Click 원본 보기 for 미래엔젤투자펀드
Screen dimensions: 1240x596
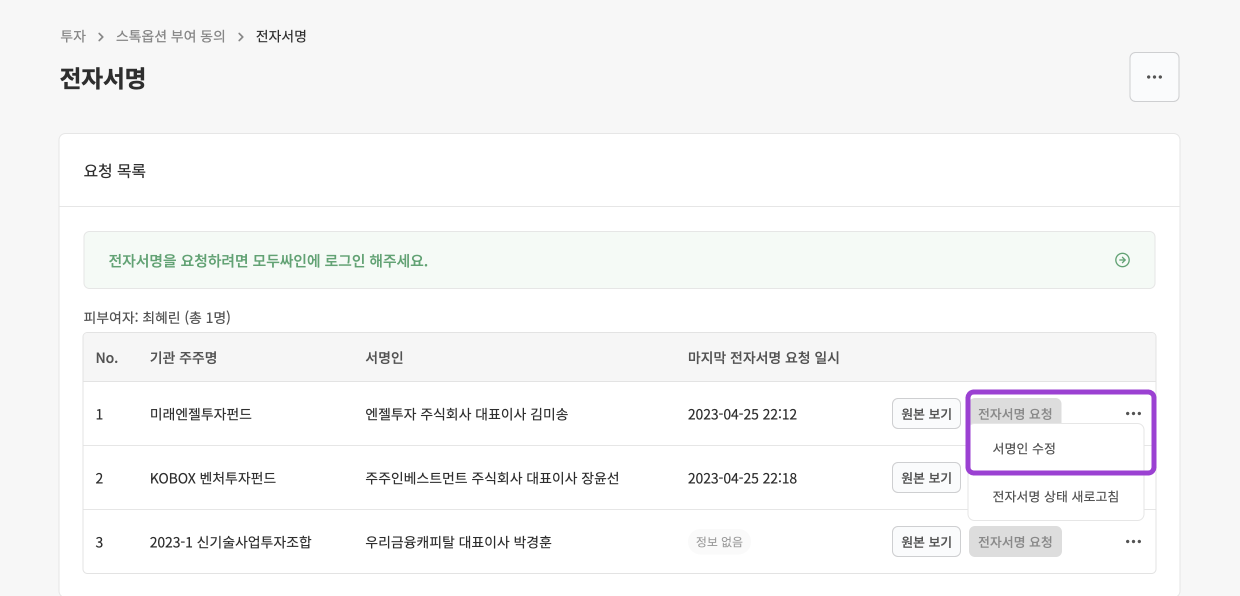pyautogui.click(x=926, y=413)
